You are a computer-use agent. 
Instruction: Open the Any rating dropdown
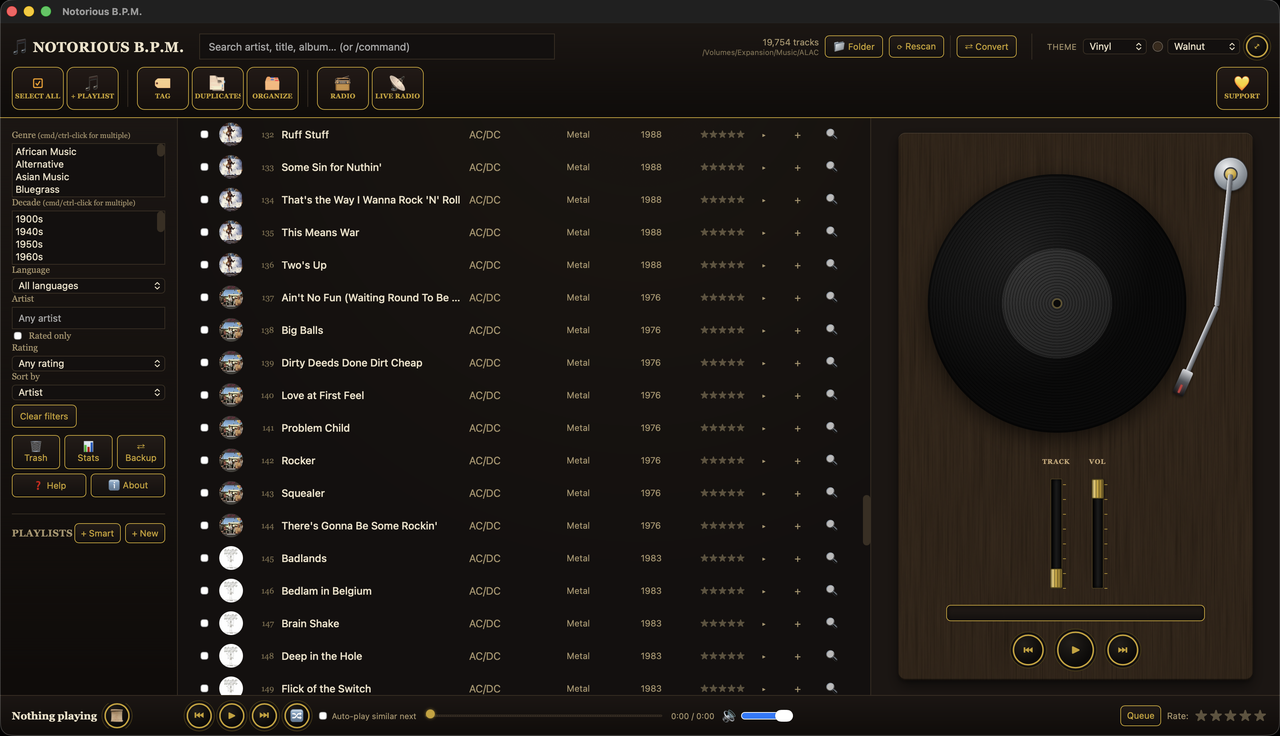88,364
